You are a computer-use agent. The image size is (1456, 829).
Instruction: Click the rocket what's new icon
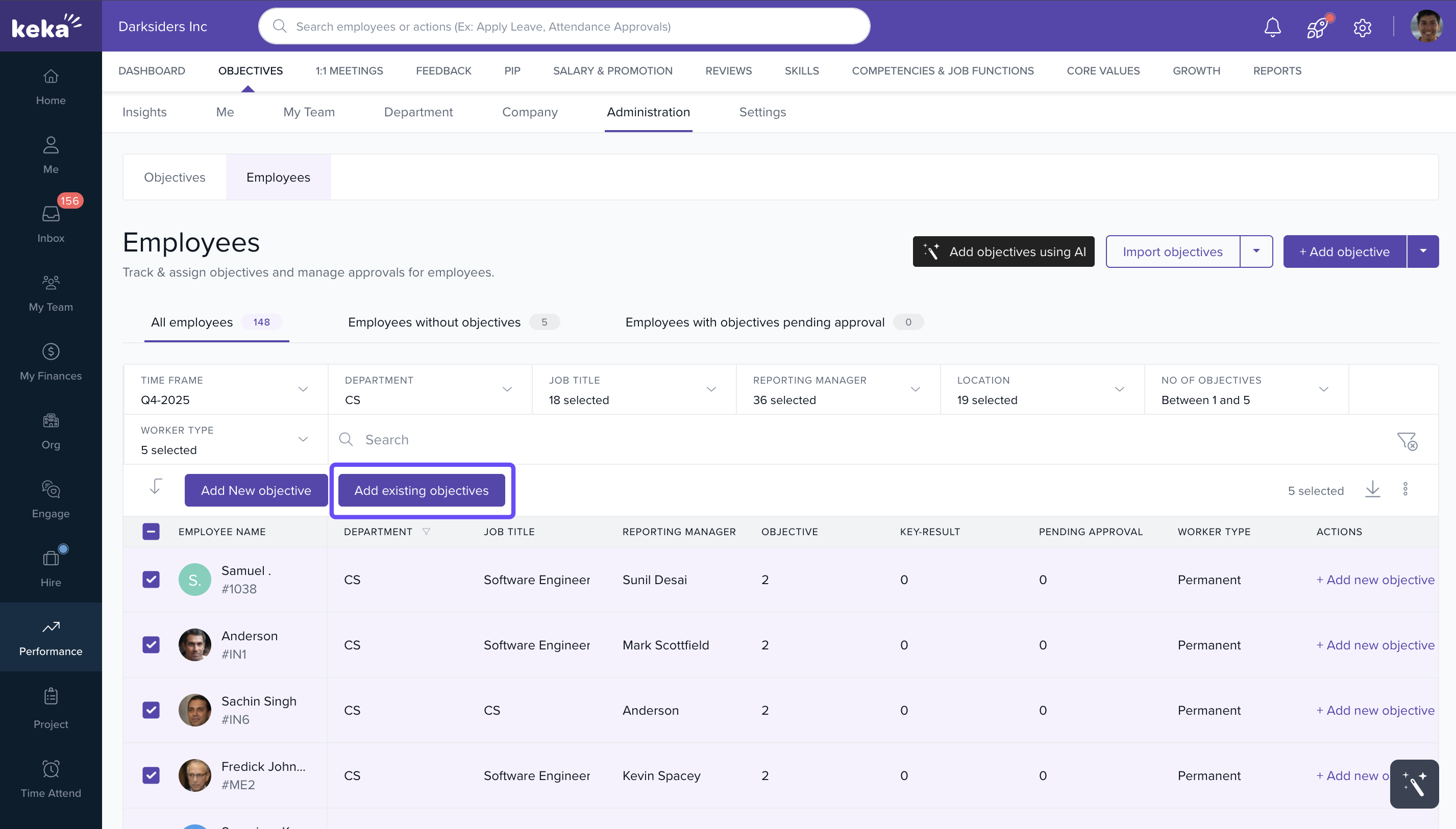(x=1318, y=27)
